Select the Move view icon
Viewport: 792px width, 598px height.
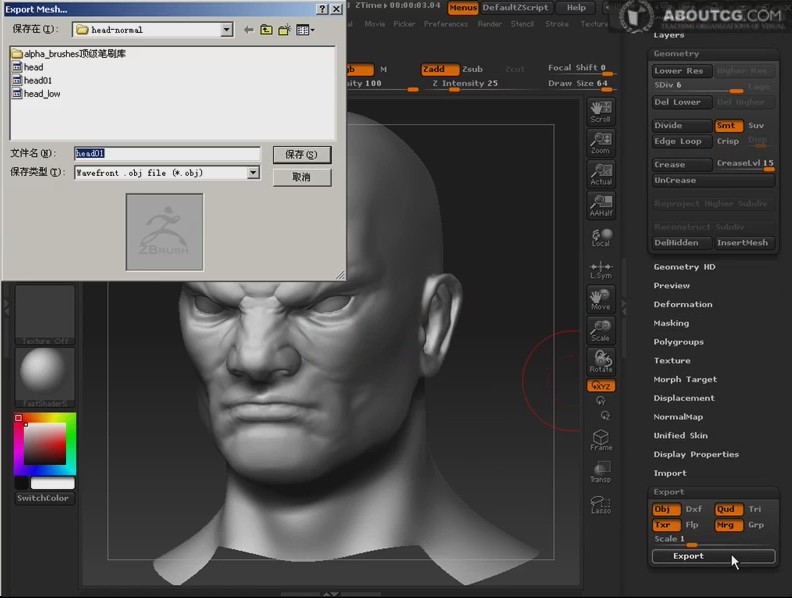[601, 300]
